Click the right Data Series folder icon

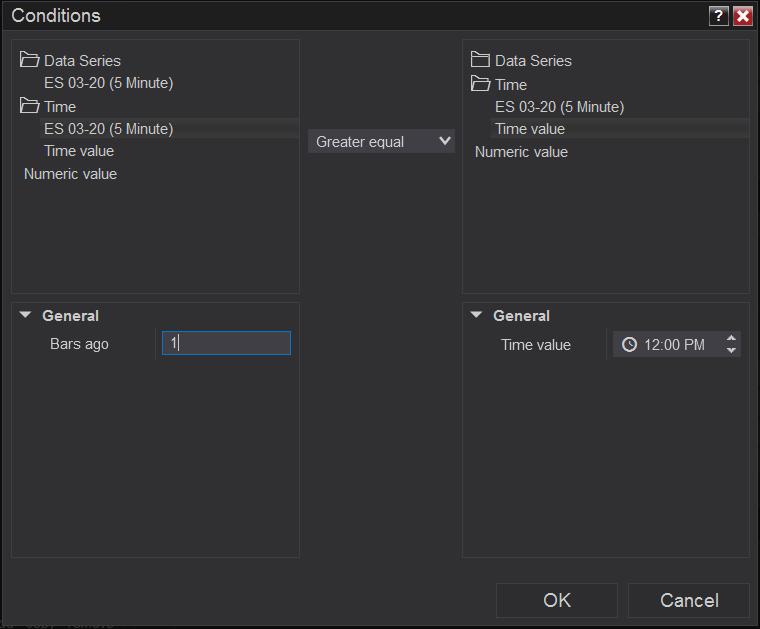click(x=480, y=60)
